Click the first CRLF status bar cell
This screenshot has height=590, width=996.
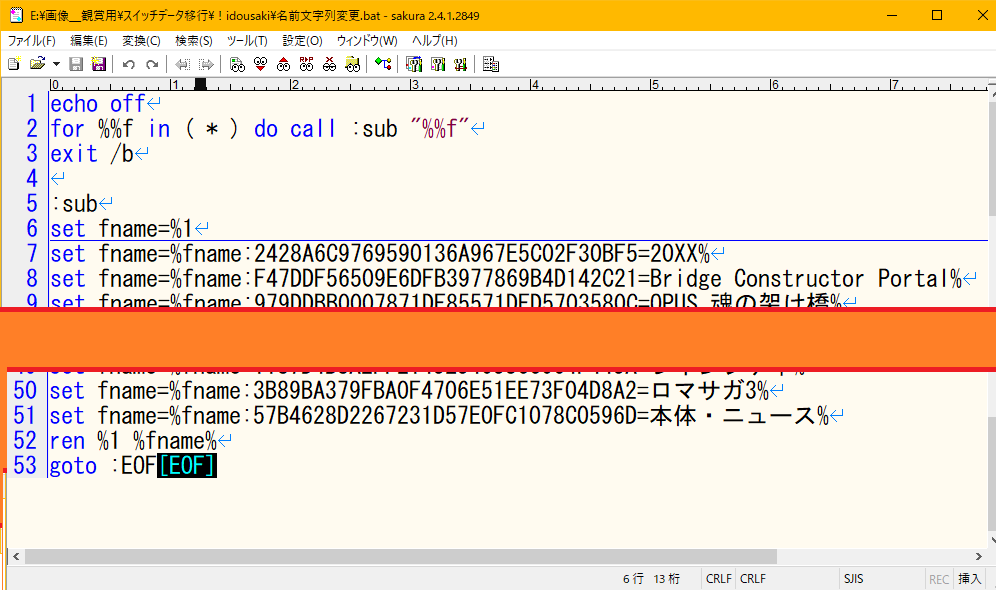click(718, 579)
